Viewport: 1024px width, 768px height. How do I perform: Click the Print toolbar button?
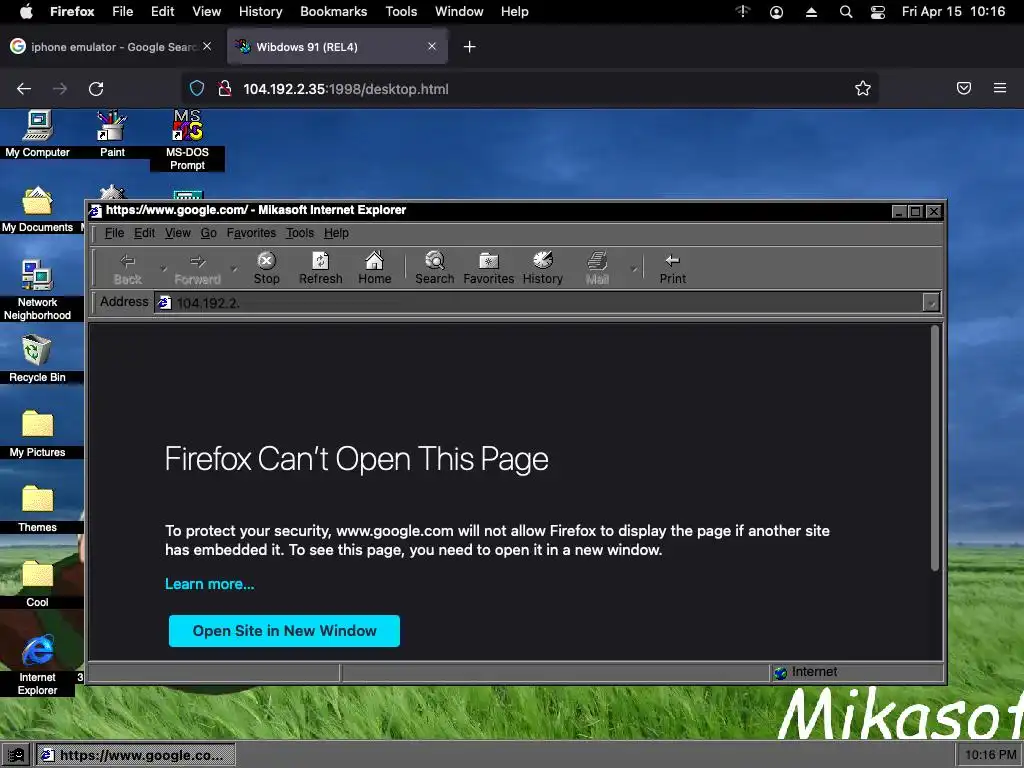click(673, 268)
